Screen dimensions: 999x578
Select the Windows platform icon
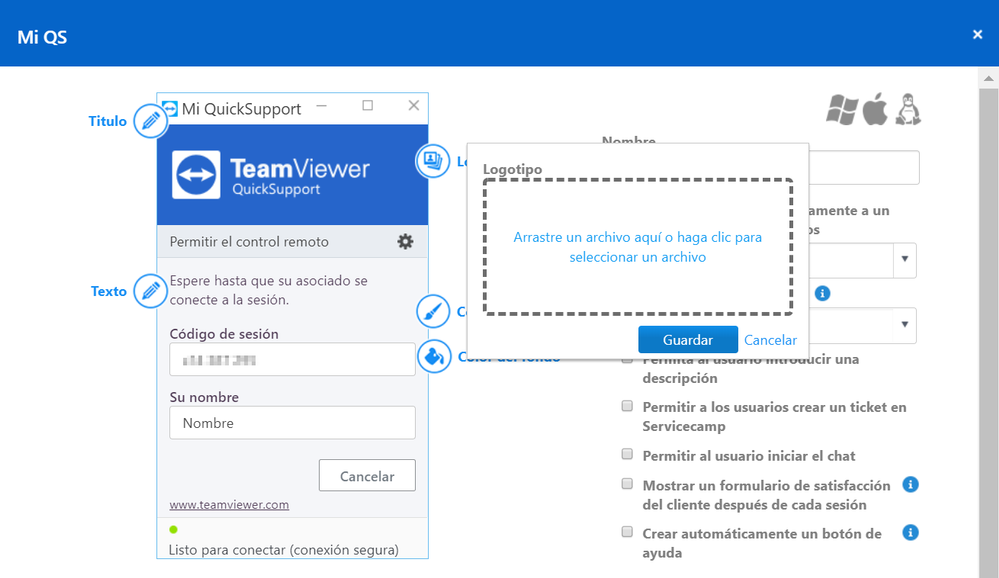[x=842, y=110]
